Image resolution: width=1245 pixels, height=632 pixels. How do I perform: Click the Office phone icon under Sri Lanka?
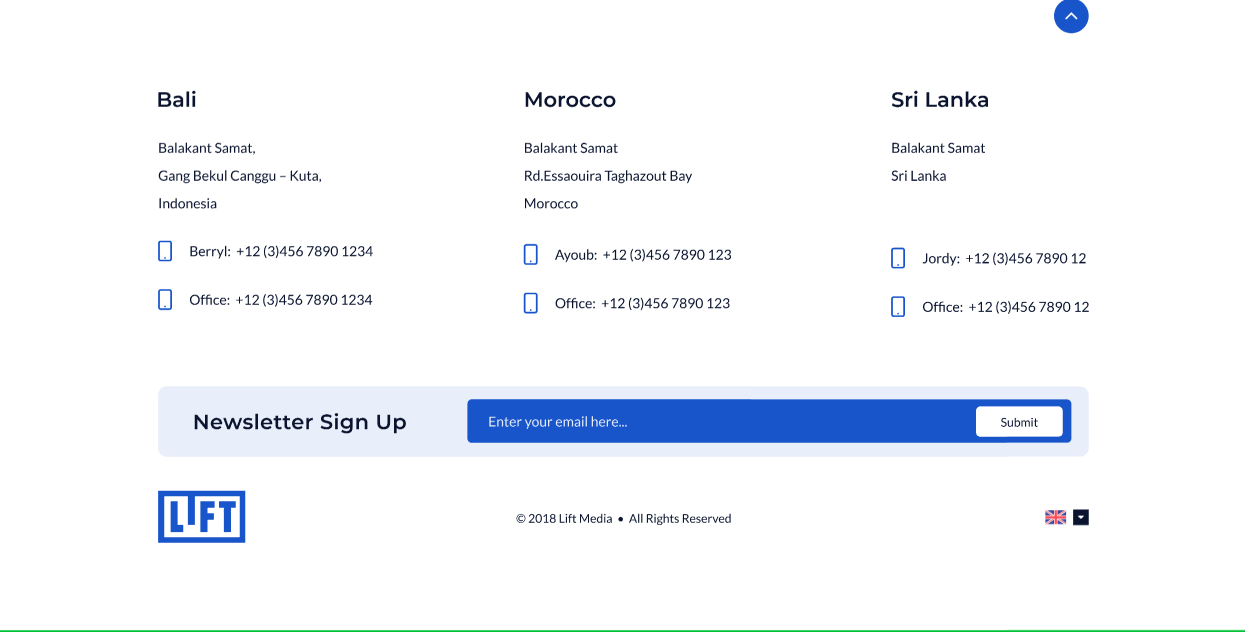(898, 306)
